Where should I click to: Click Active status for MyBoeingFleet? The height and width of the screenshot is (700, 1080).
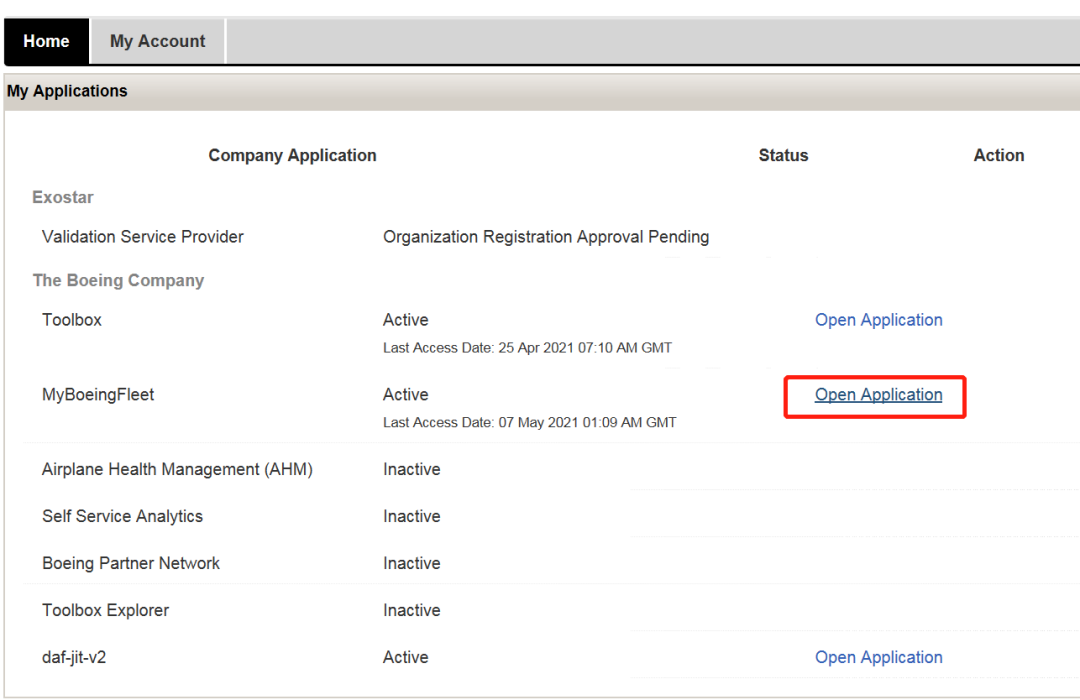(406, 395)
